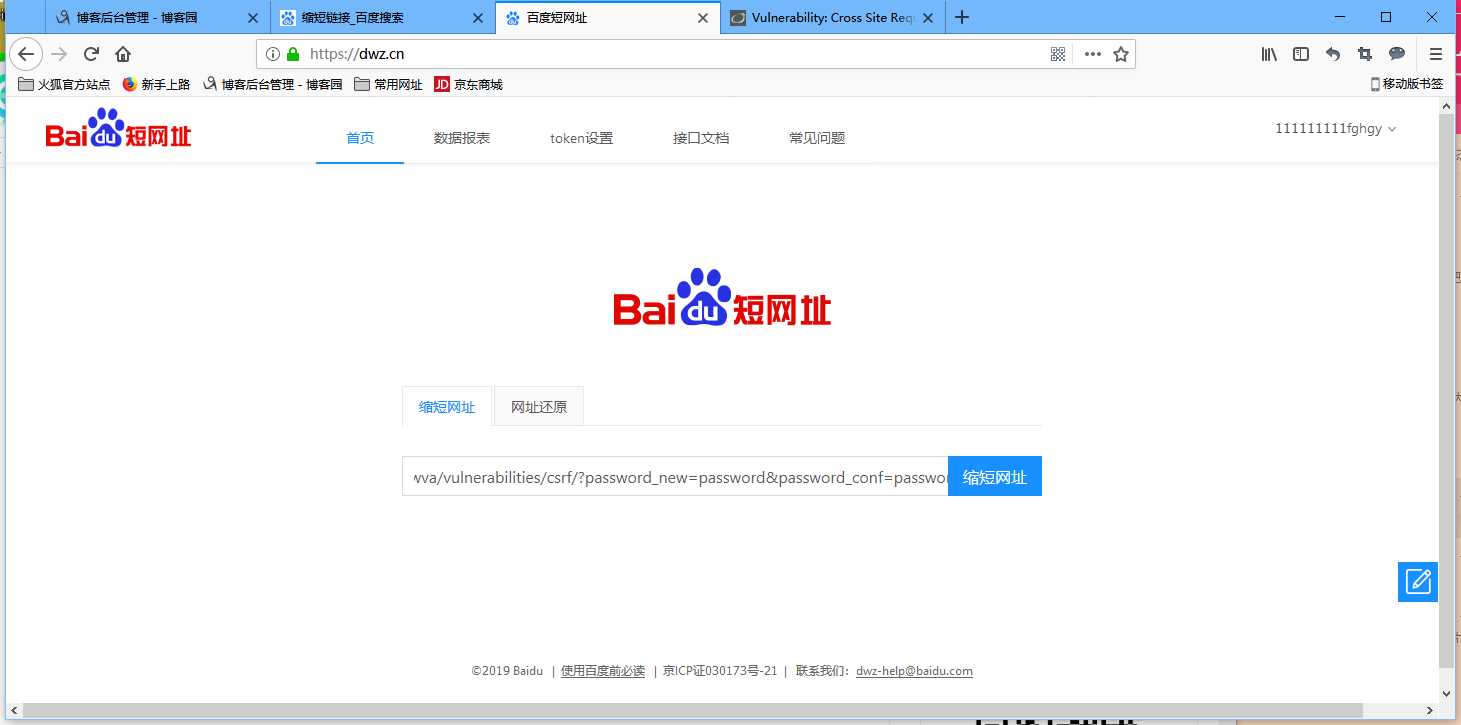Click the large center Baidu 短网址 logo
1461x725 pixels.
(722, 299)
